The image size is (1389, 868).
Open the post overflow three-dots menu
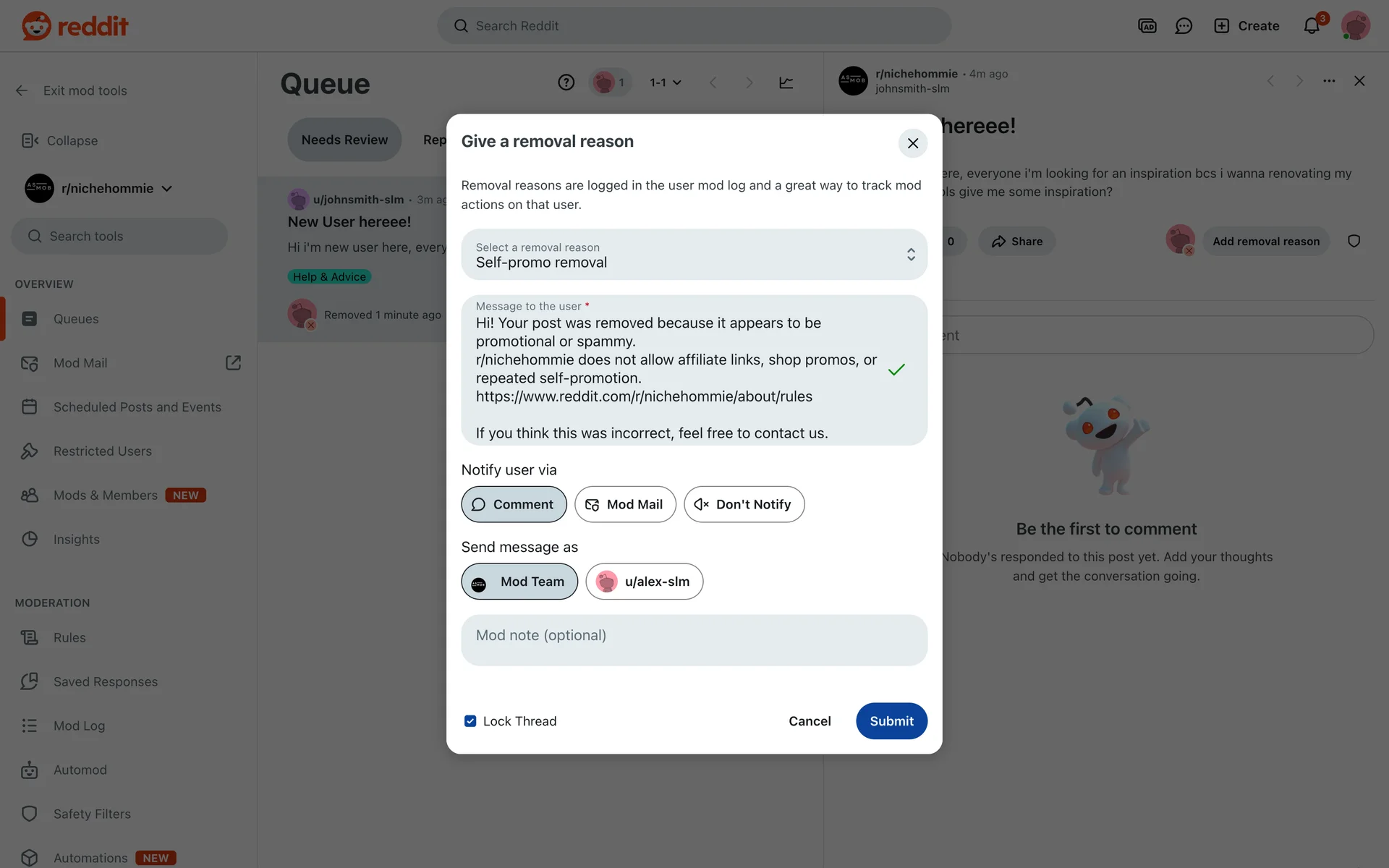[x=1329, y=81]
